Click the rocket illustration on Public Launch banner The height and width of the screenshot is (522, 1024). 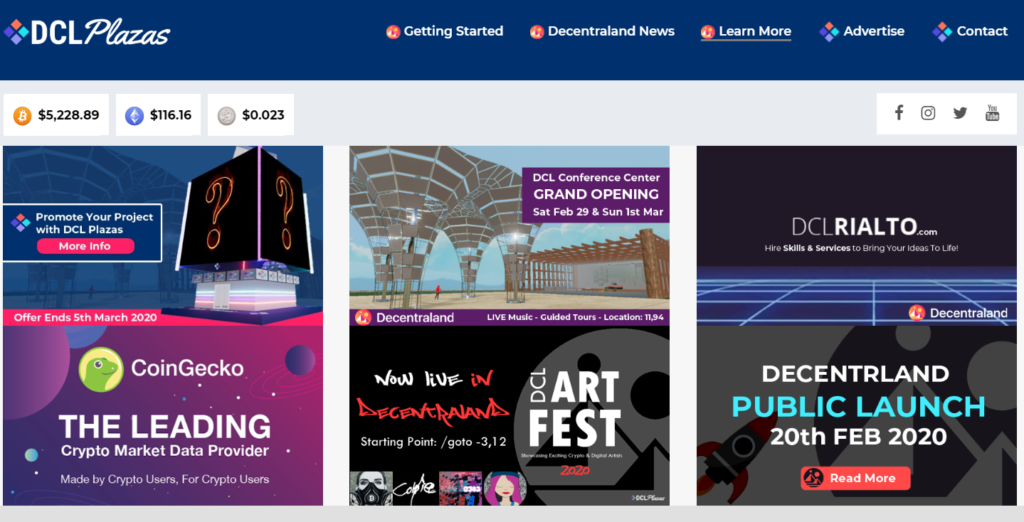737,457
